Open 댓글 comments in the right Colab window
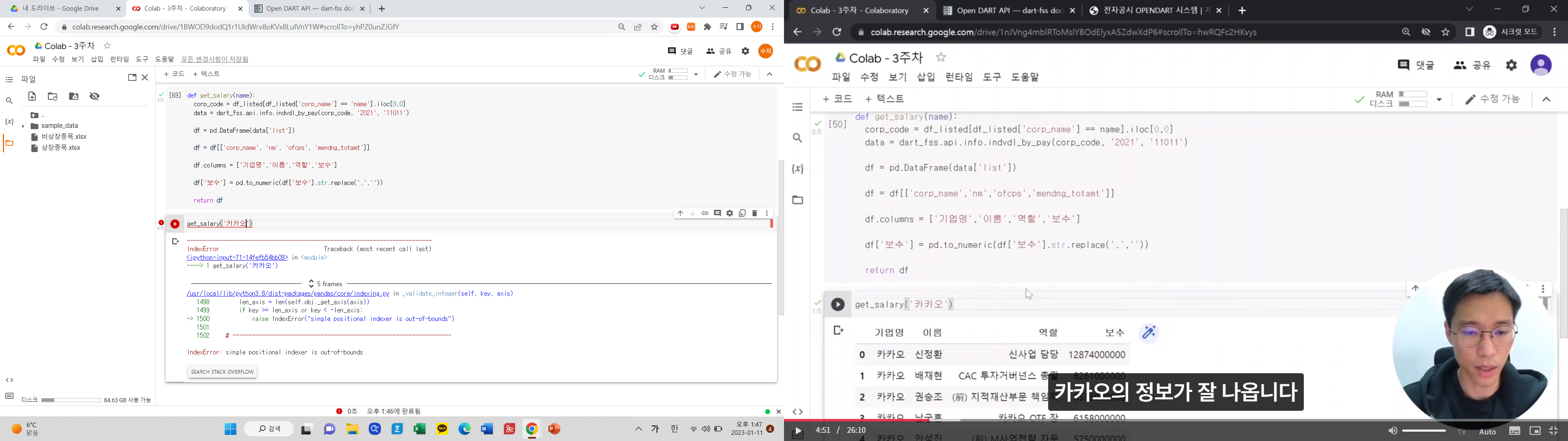 point(1416,65)
